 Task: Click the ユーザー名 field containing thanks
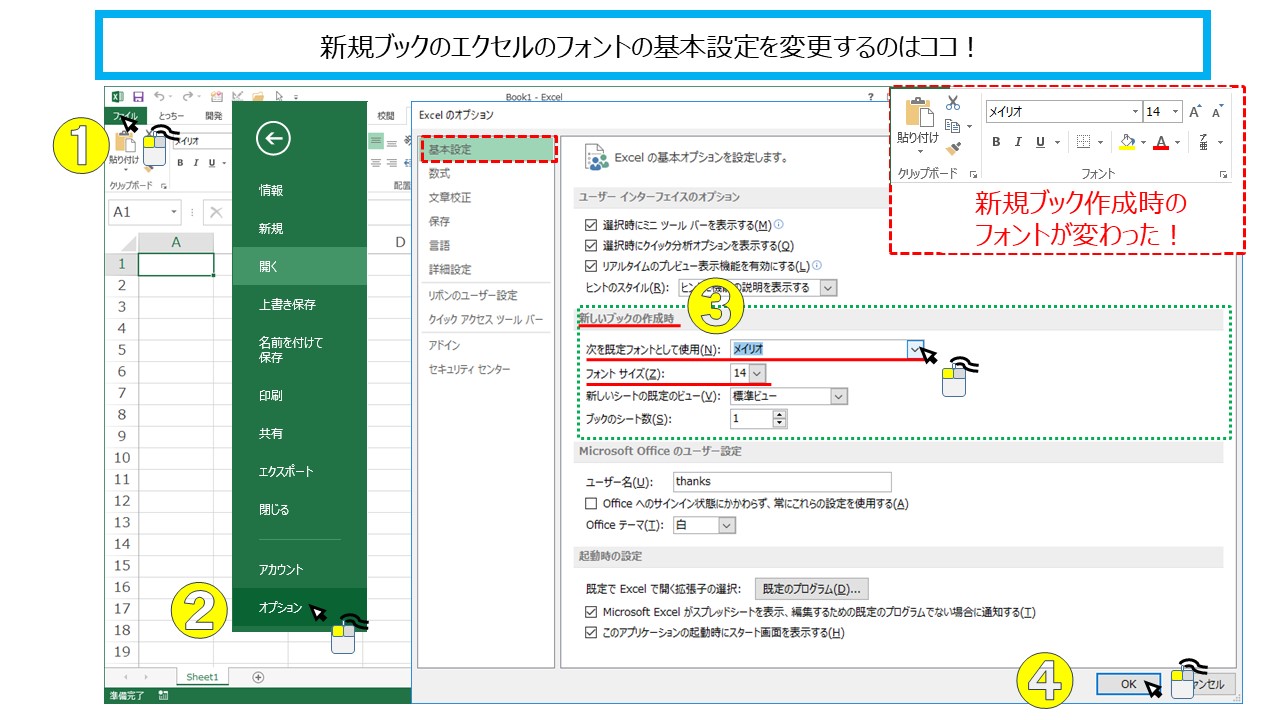782,482
